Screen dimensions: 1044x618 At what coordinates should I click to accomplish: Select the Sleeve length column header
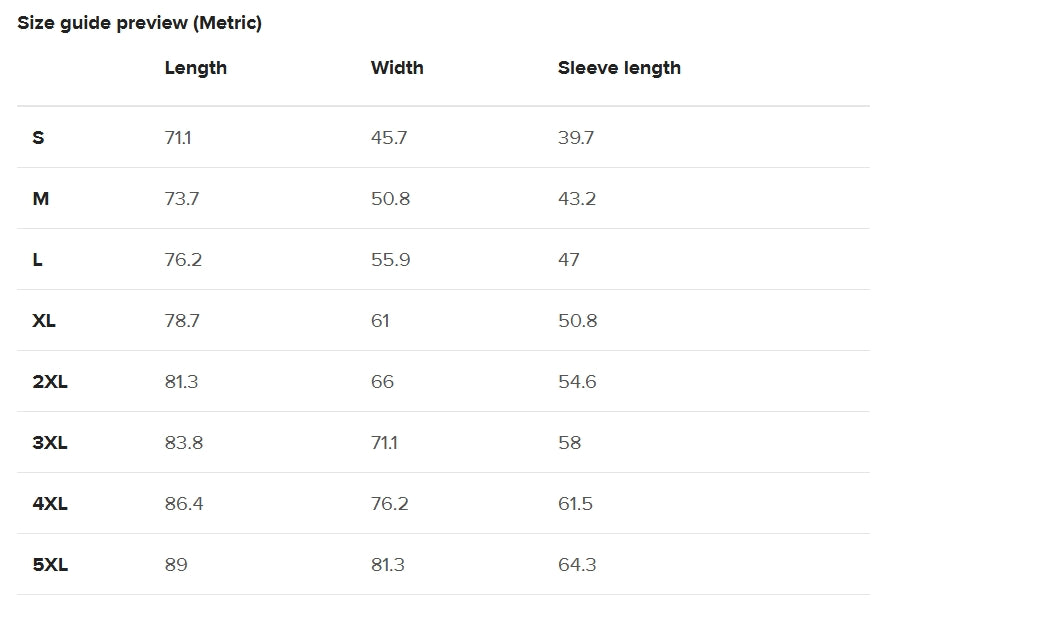pyautogui.click(x=619, y=68)
